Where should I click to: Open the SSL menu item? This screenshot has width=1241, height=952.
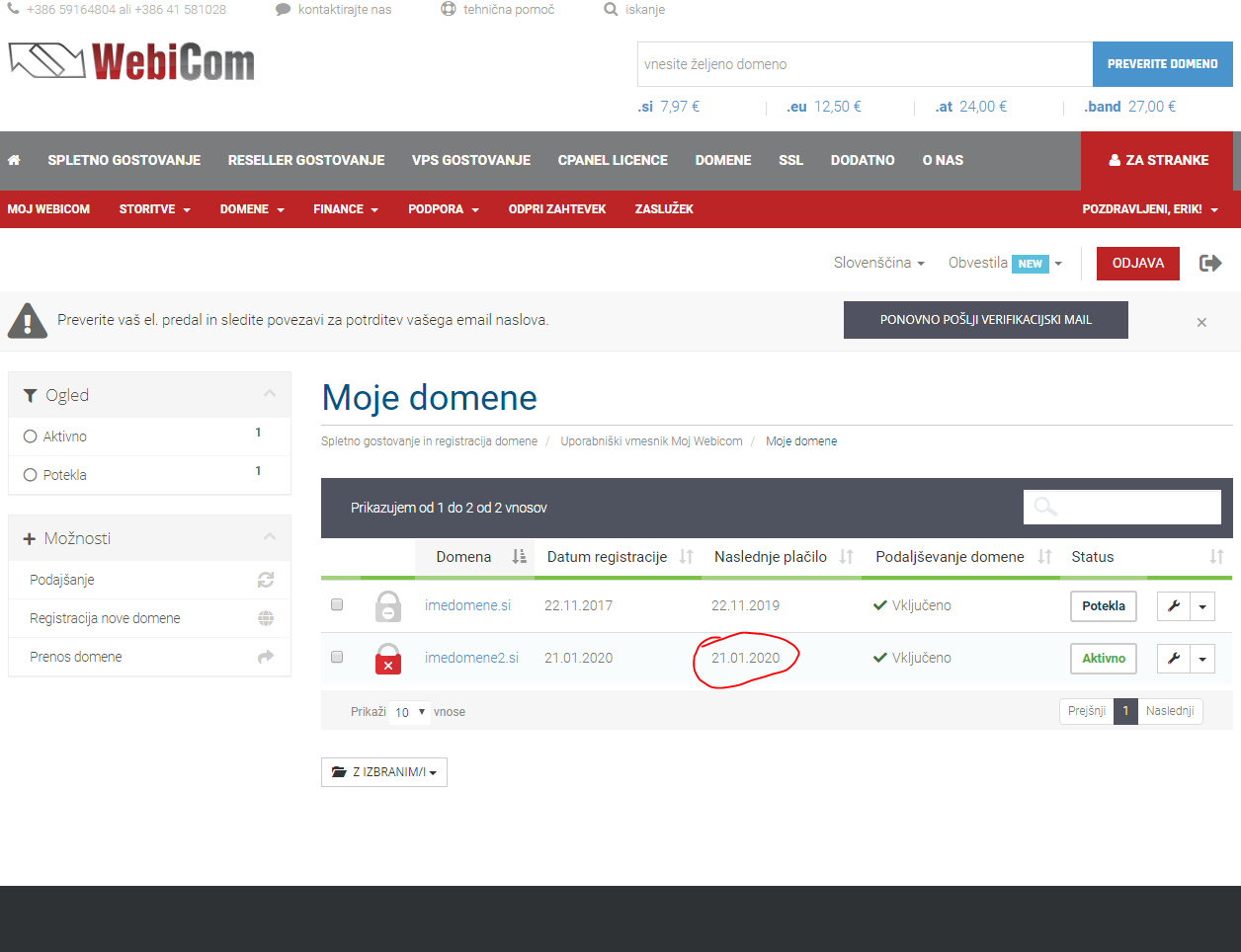click(x=790, y=160)
